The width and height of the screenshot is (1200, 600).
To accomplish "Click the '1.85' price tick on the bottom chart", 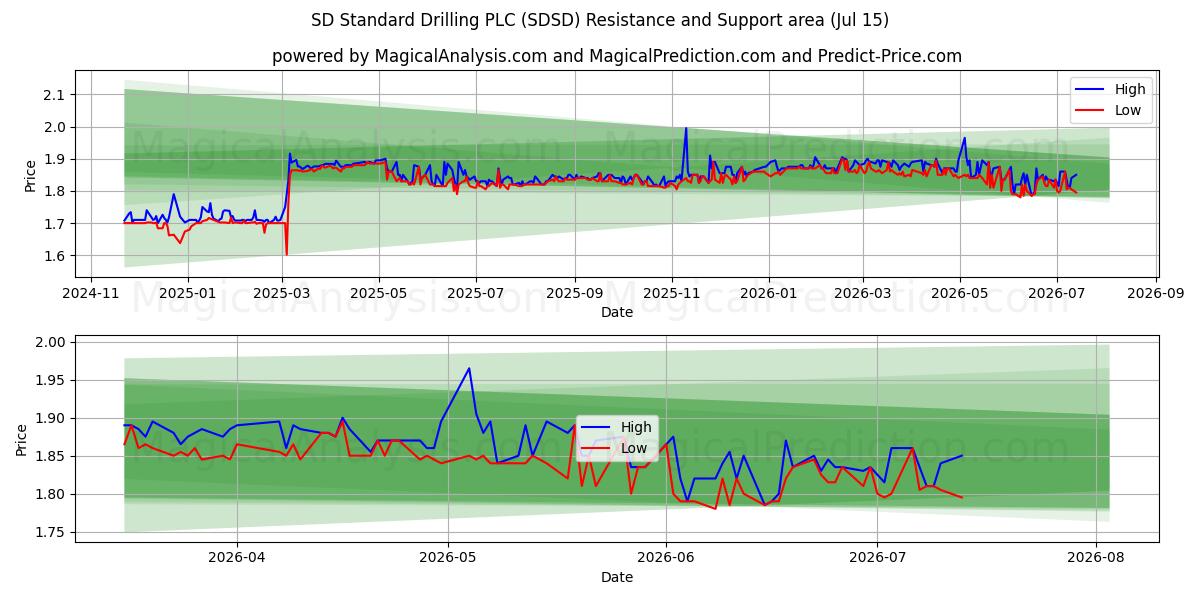I will click(x=51, y=456).
